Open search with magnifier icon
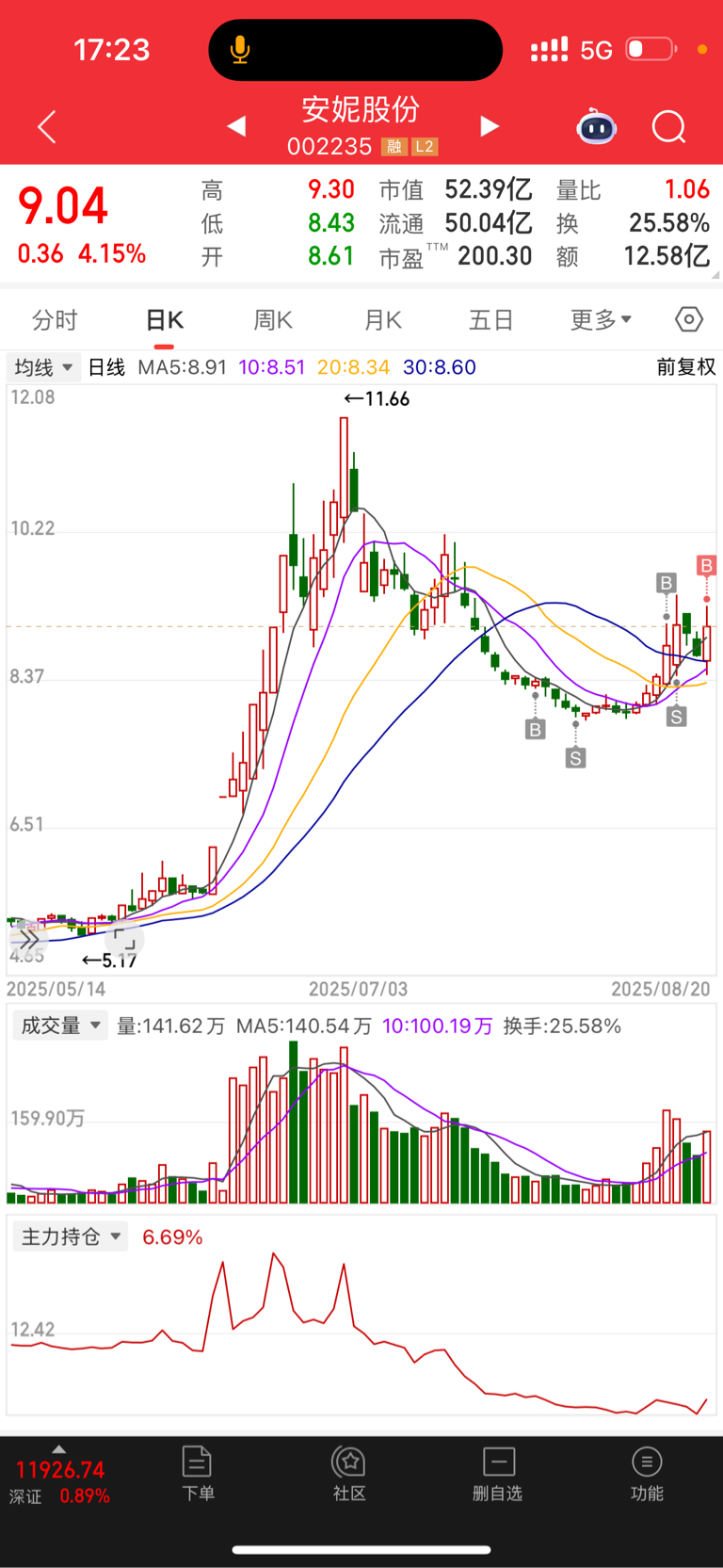 pyautogui.click(x=669, y=126)
